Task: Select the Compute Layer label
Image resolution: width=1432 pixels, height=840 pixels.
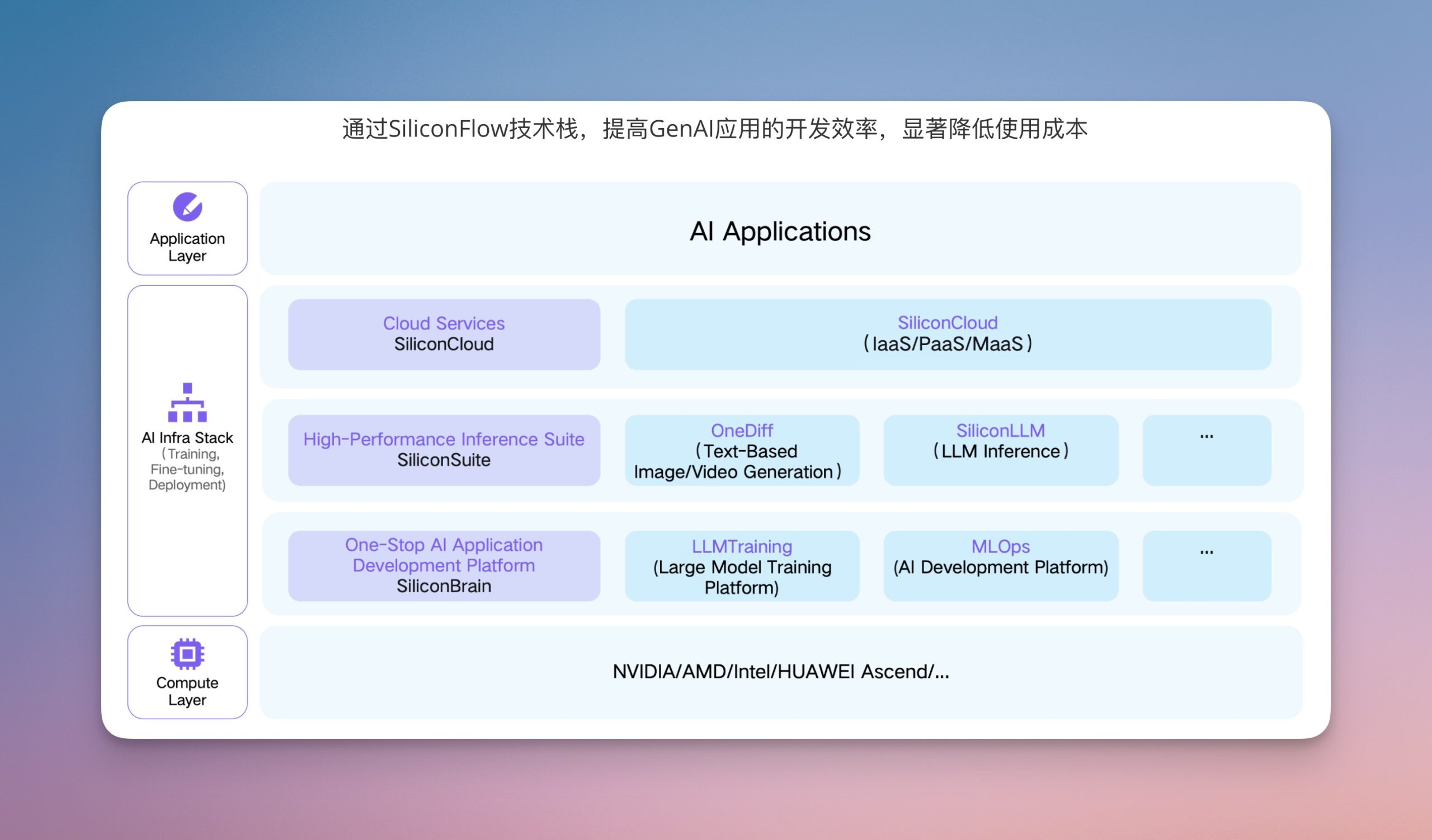Action: coord(187,691)
